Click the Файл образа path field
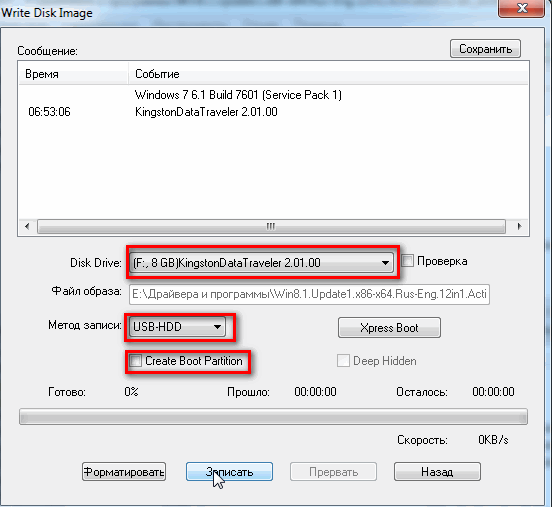Viewport: 552px width, 507px height. point(309,294)
